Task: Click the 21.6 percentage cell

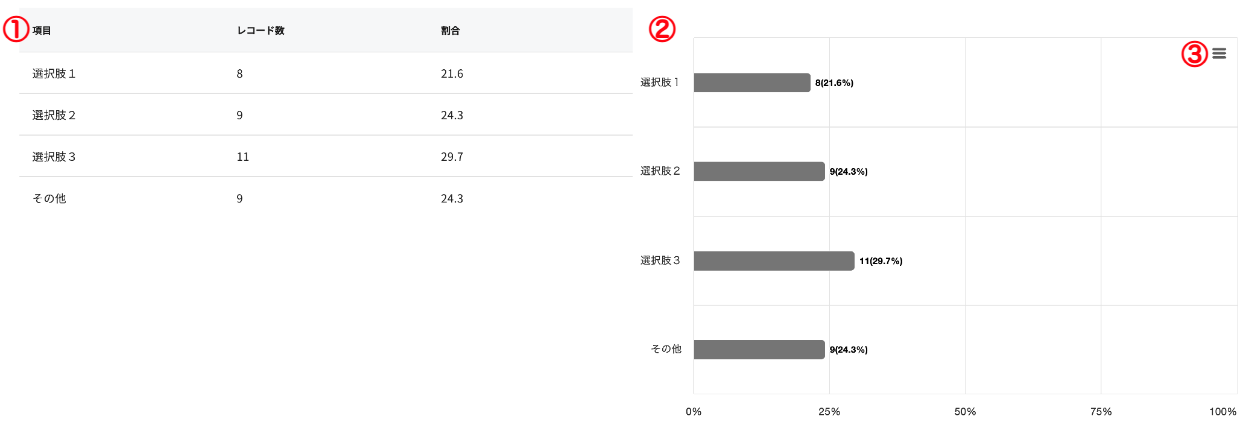Action: click(x=451, y=74)
